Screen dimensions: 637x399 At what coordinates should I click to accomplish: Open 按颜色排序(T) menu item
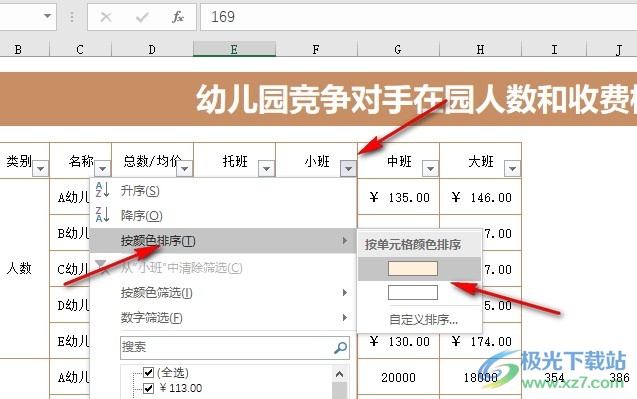pos(222,241)
